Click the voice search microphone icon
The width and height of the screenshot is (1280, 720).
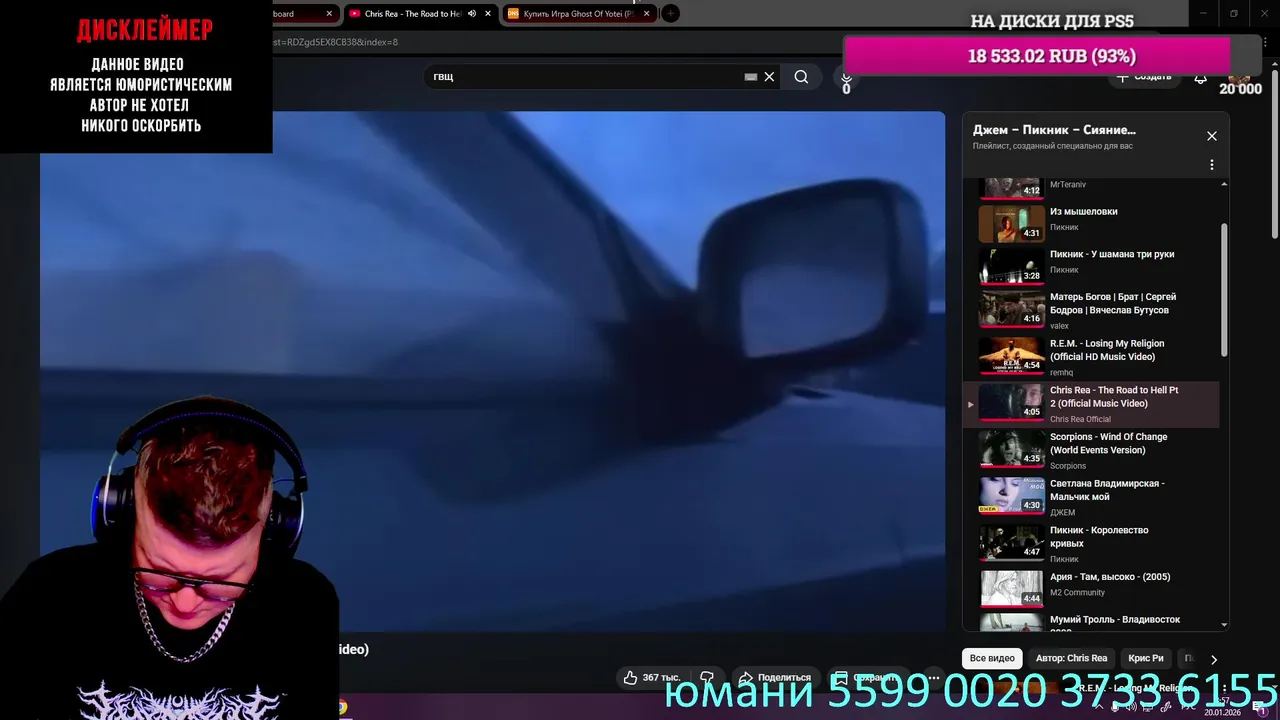[x=846, y=77]
